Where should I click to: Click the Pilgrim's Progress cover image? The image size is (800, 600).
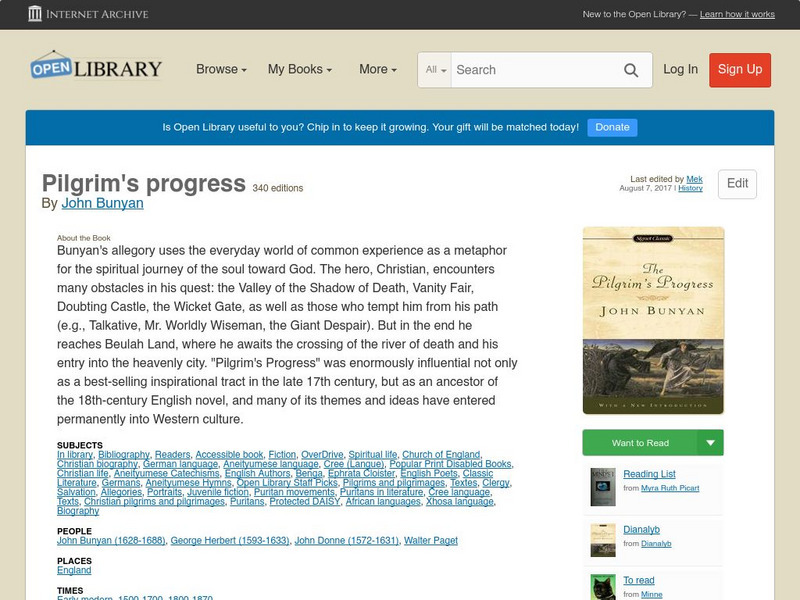pyautogui.click(x=653, y=320)
